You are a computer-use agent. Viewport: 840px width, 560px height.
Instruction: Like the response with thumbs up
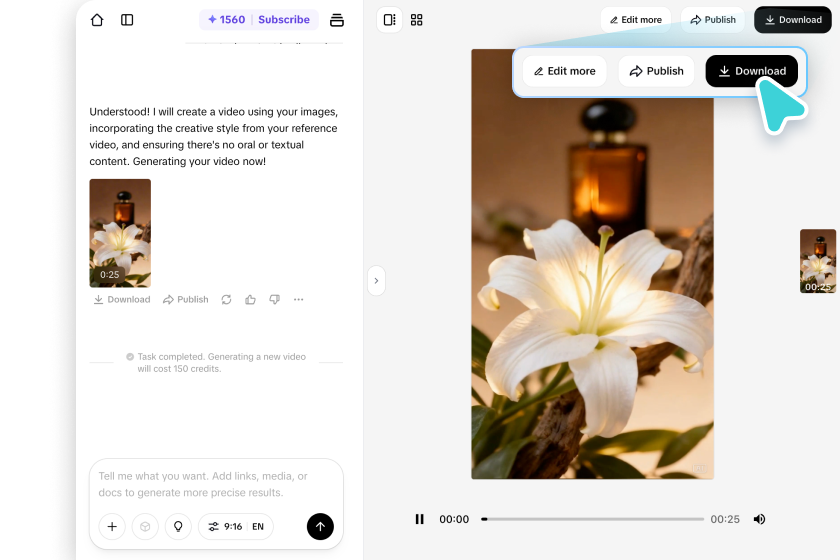[250, 300]
